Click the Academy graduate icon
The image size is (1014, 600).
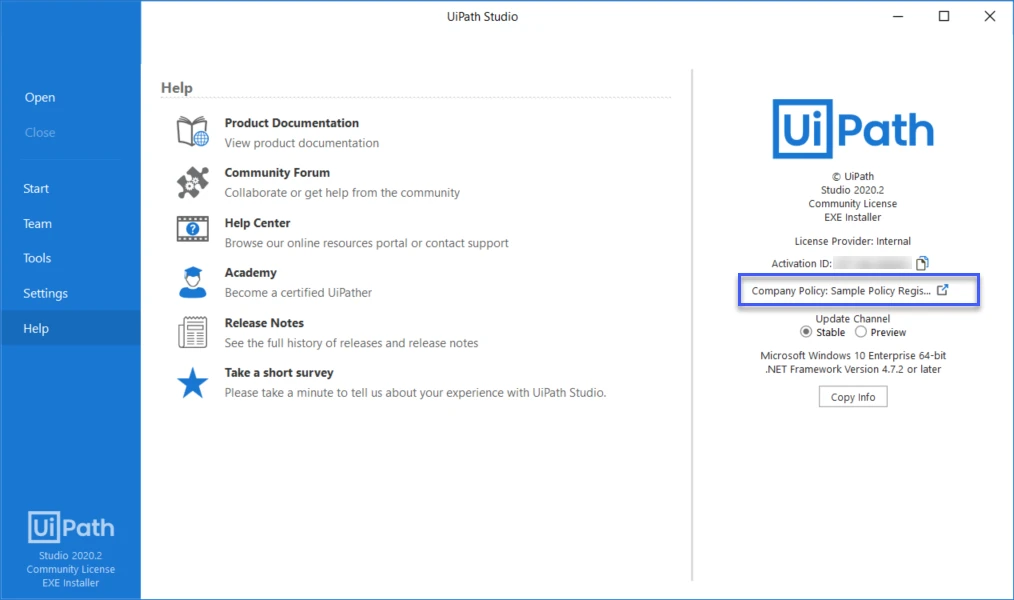[193, 282]
